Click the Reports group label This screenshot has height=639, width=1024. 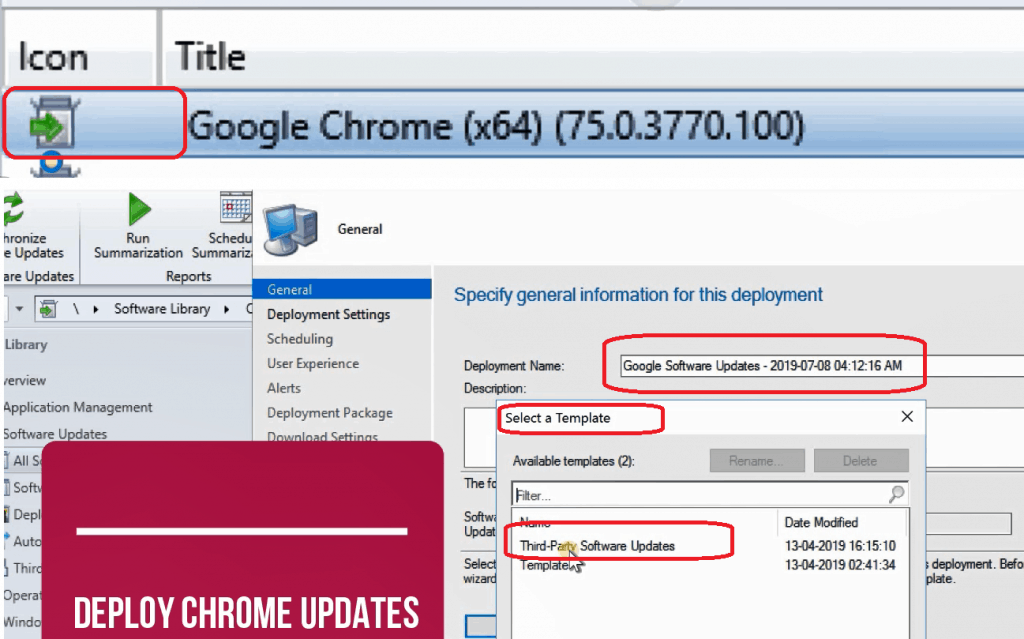point(188,276)
